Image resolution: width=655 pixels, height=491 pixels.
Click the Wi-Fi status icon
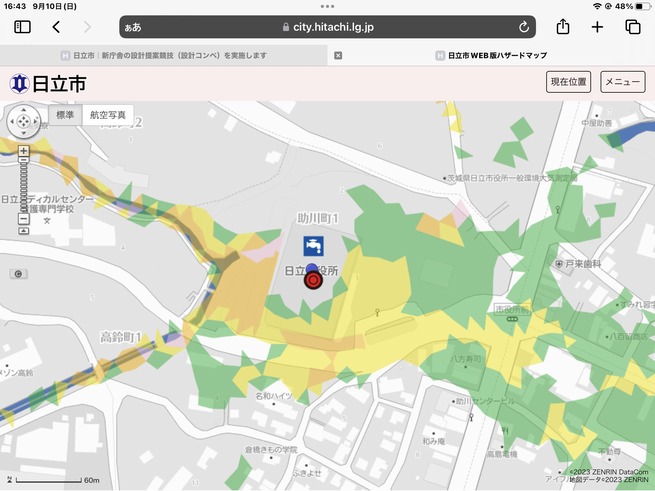coord(597,6)
